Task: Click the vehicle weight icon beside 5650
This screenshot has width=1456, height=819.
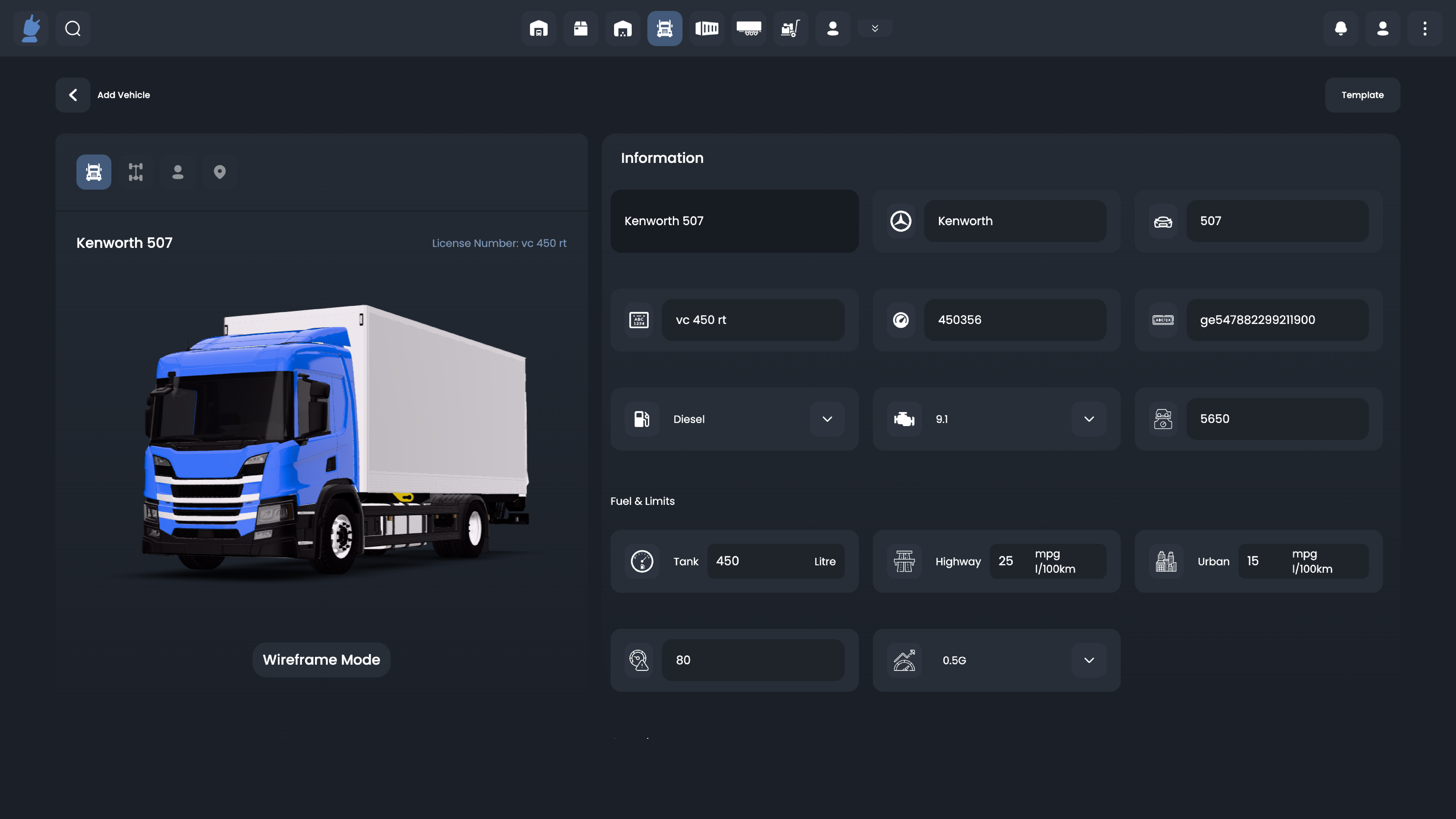Action: pyautogui.click(x=1163, y=419)
